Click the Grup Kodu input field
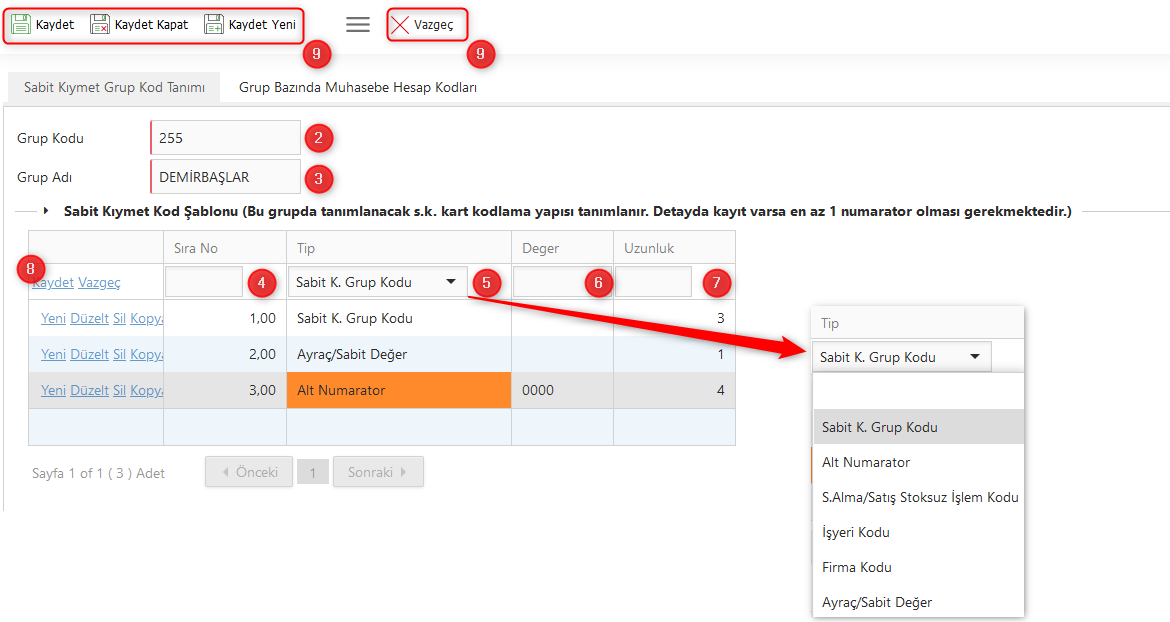1170x622 pixels. tap(225, 138)
